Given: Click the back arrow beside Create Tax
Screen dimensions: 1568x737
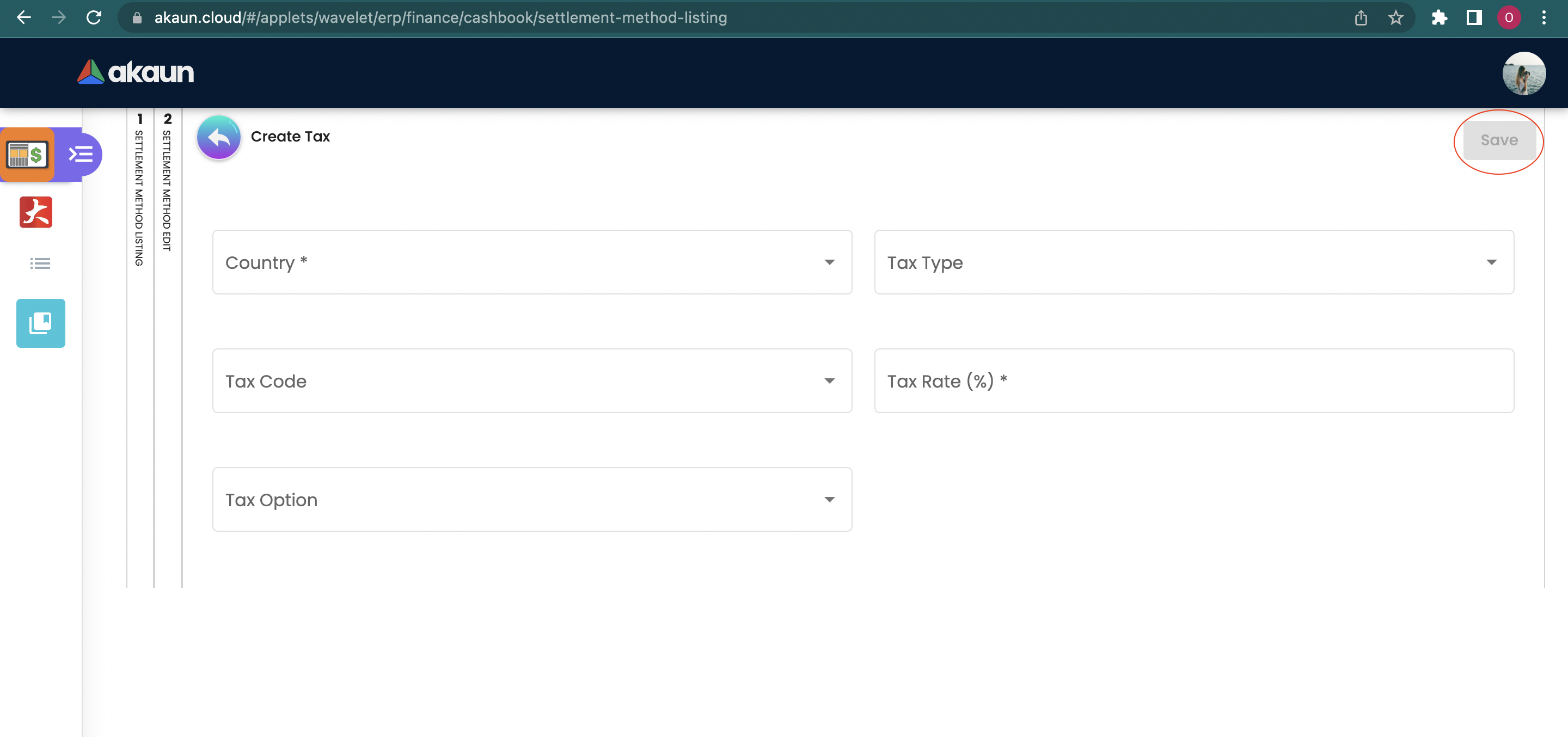Looking at the screenshot, I should point(218,138).
